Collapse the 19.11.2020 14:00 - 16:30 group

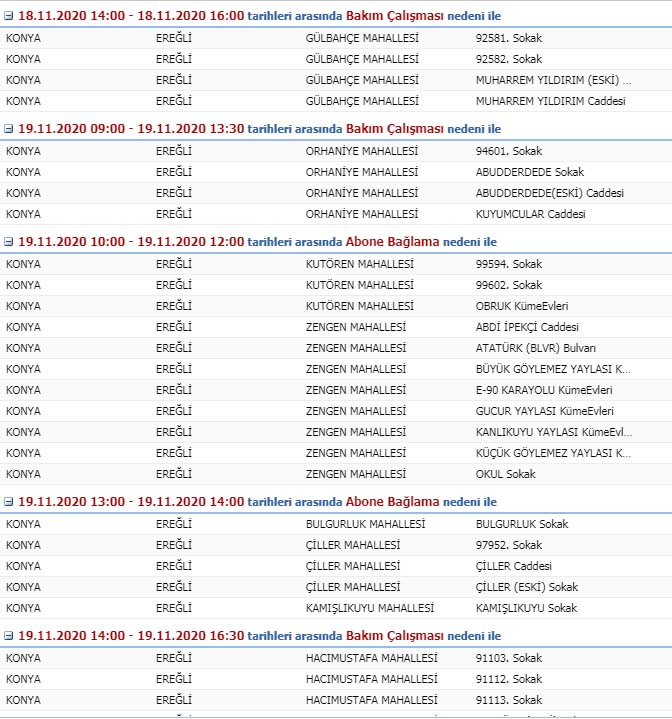click(x=8, y=636)
